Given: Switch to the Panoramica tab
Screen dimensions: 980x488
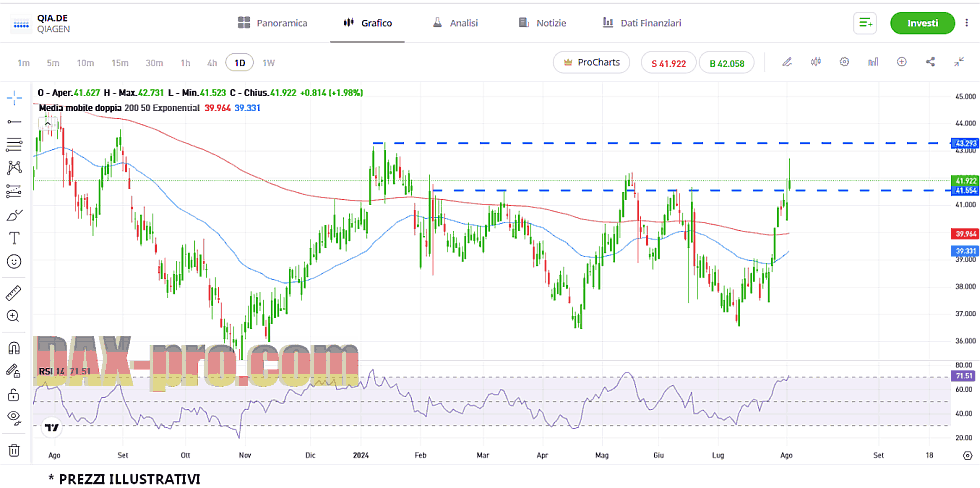Looking at the screenshot, I should point(273,23).
